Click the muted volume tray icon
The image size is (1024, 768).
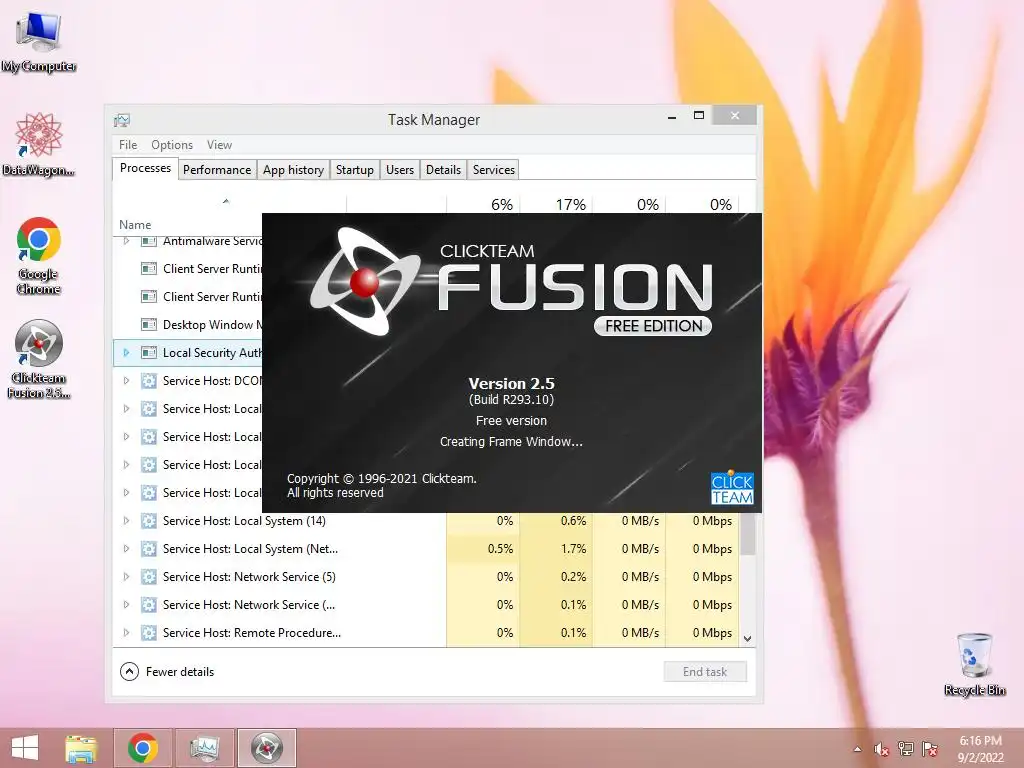click(x=881, y=749)
